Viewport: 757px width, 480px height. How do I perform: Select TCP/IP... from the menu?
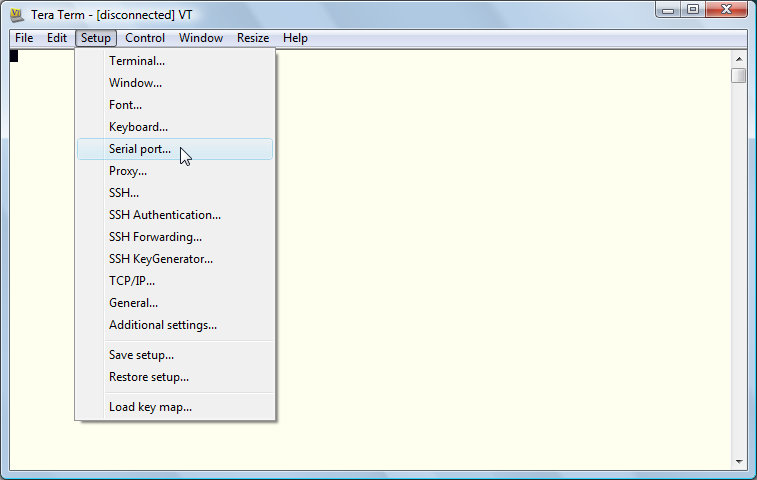[x=132, y=281]
